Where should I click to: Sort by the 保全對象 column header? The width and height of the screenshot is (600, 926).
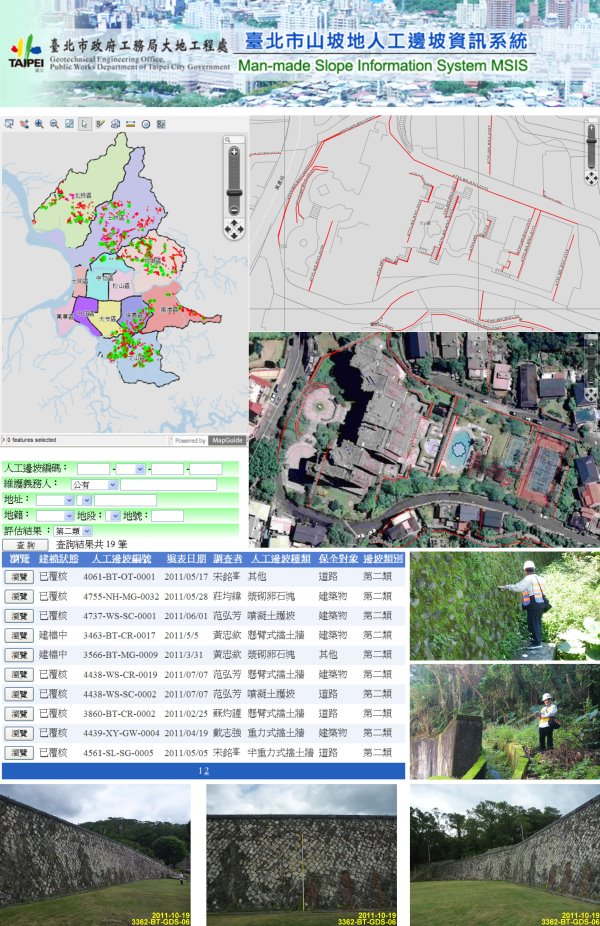(x=338, y=558)
